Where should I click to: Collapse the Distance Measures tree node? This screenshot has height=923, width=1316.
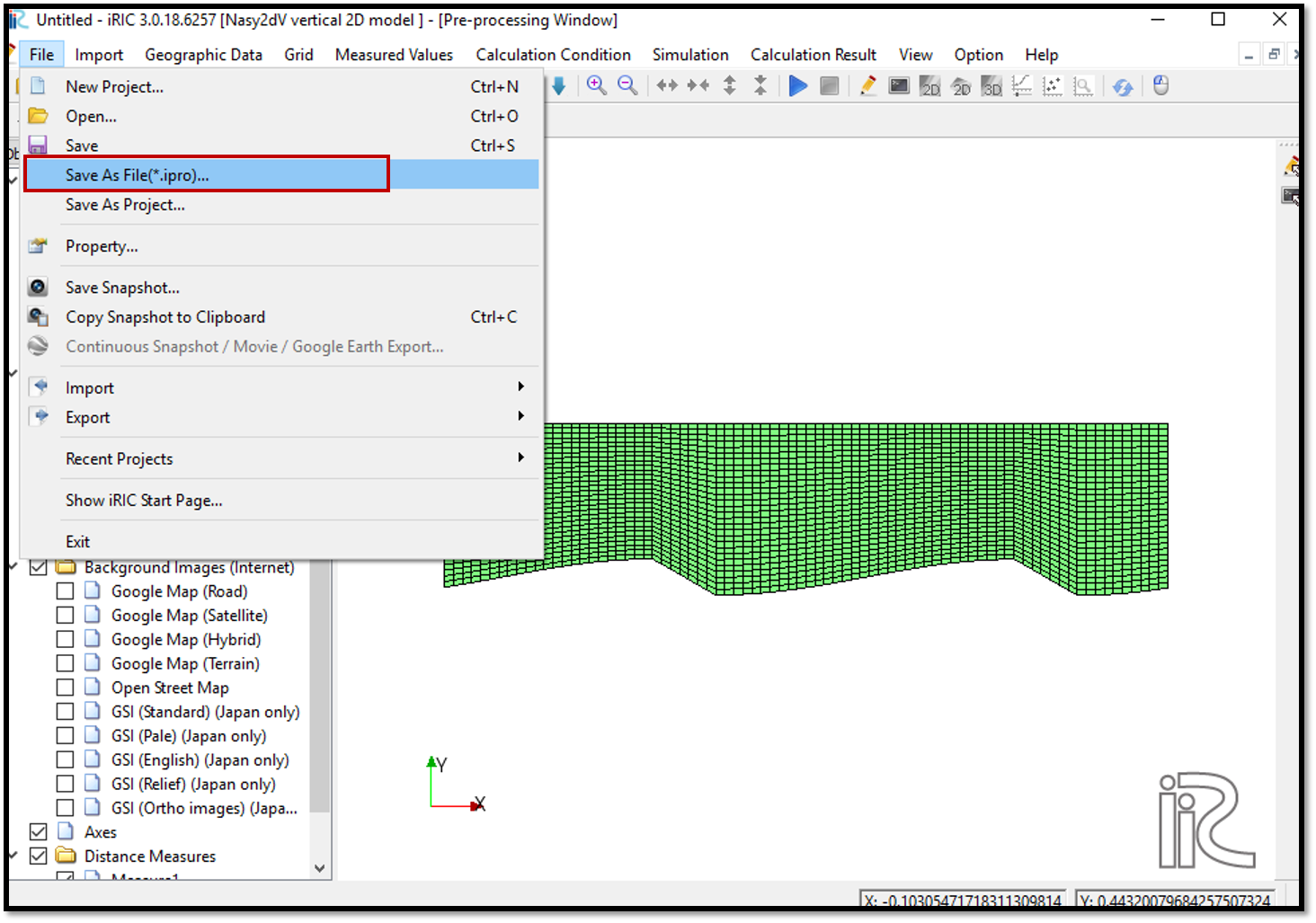click(13, 856)
